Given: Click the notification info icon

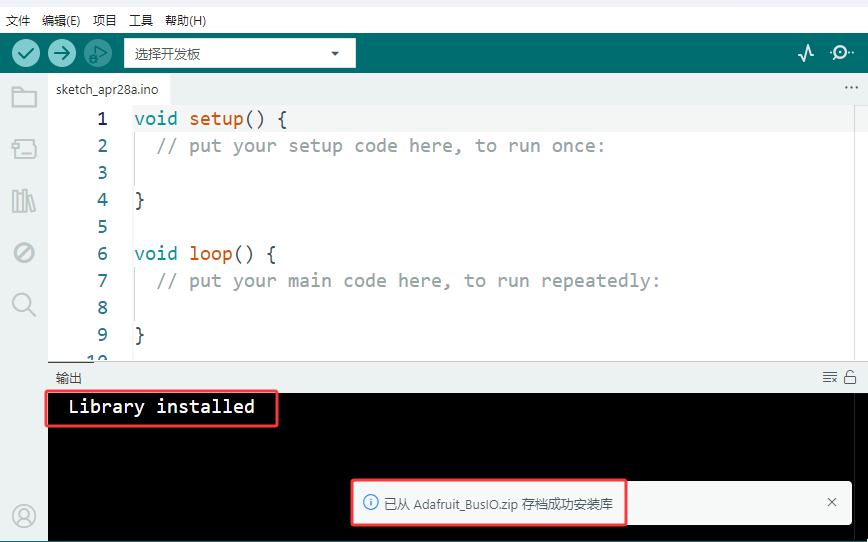Looking at the screenshot, I should (x=370, y=502).
